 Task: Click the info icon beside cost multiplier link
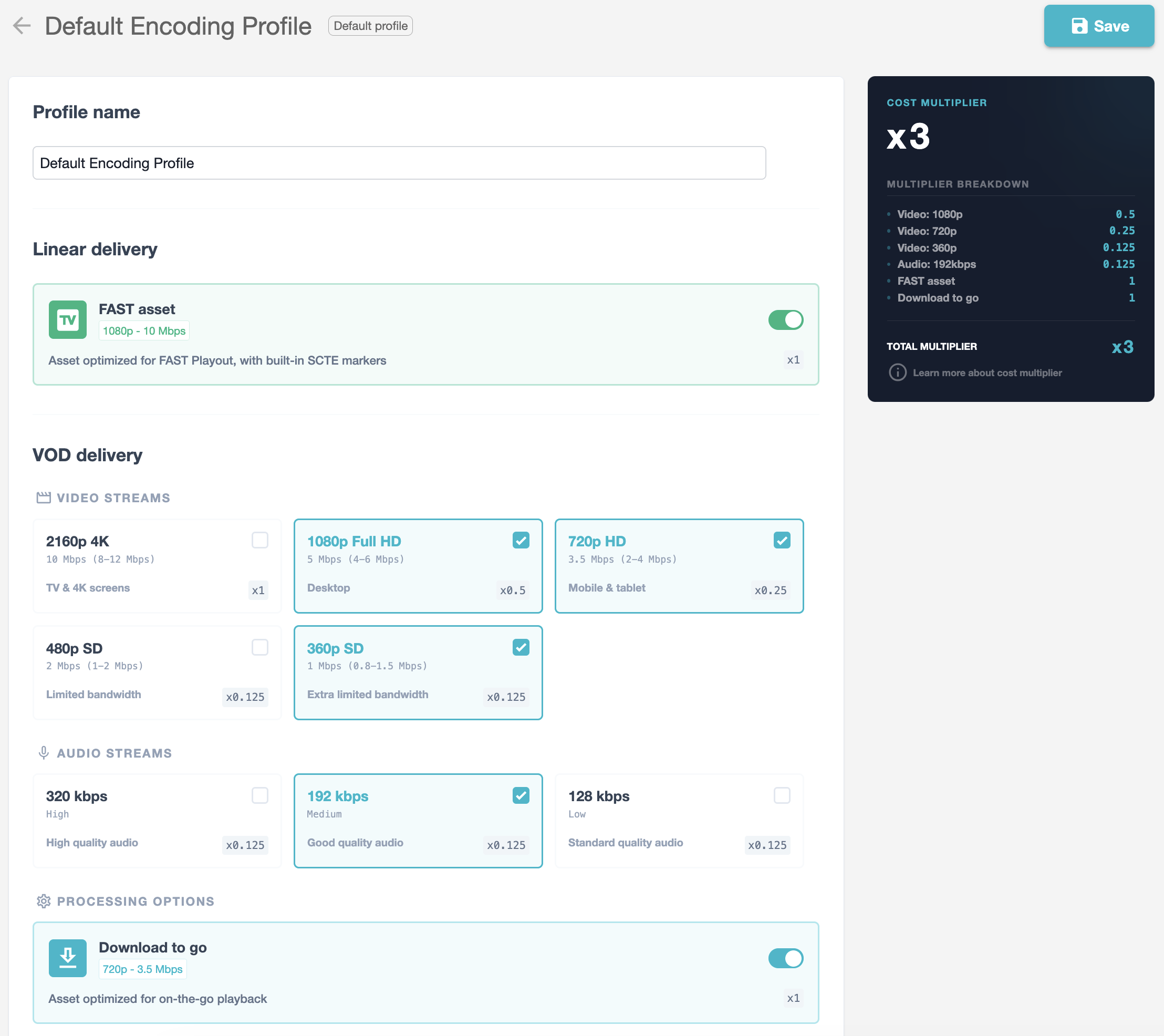[898, 372]
